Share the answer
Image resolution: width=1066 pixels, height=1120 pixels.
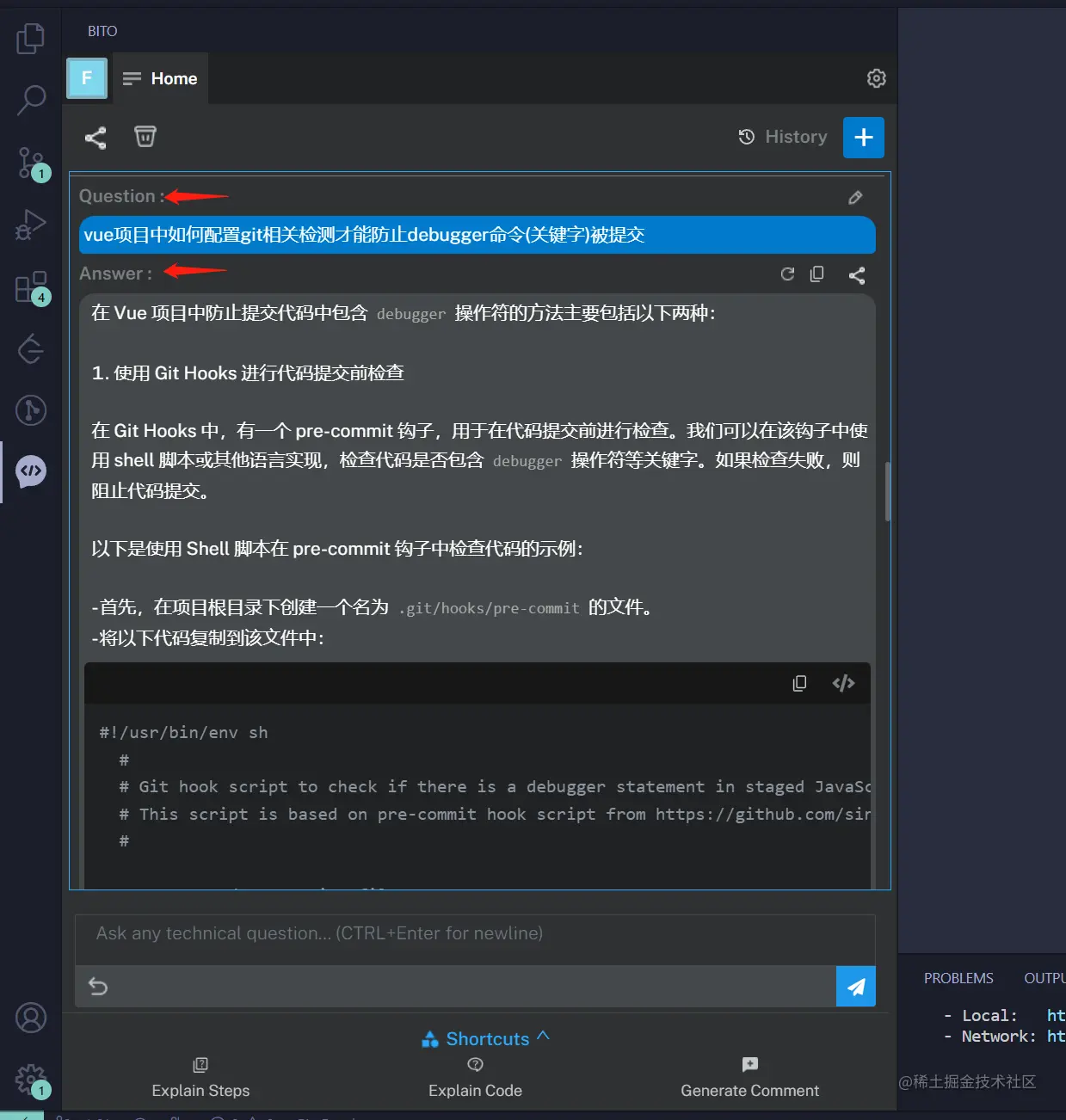tap(857, 275)
